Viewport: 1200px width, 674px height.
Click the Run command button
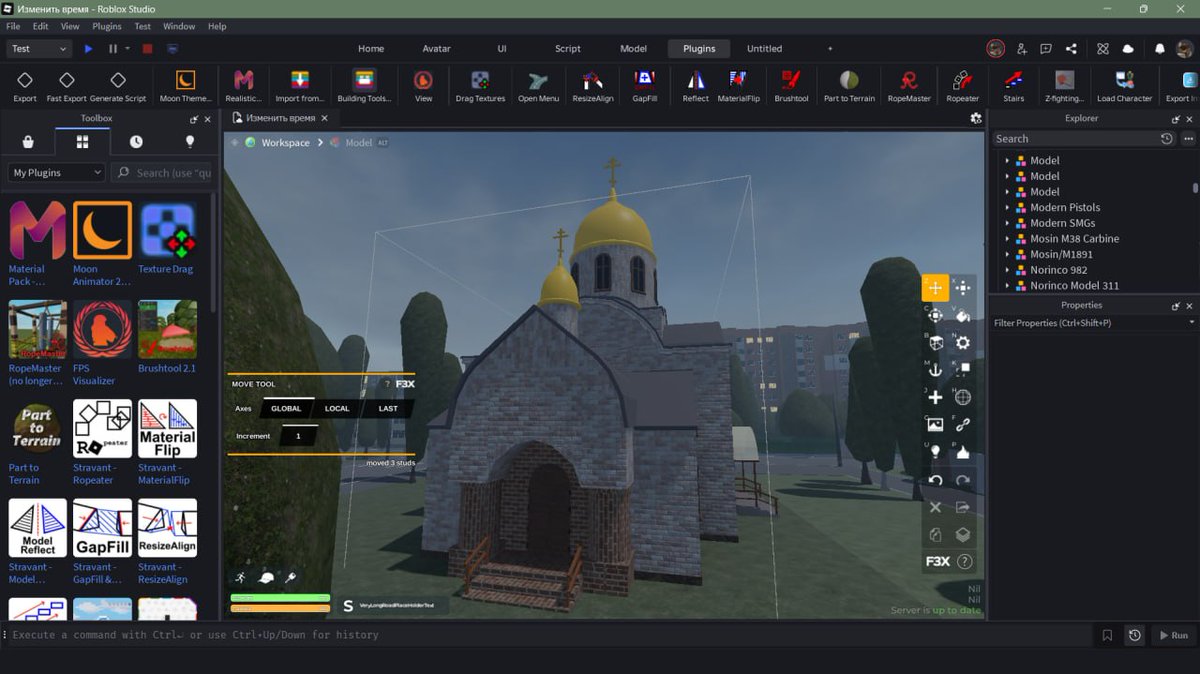(1174, 635)
